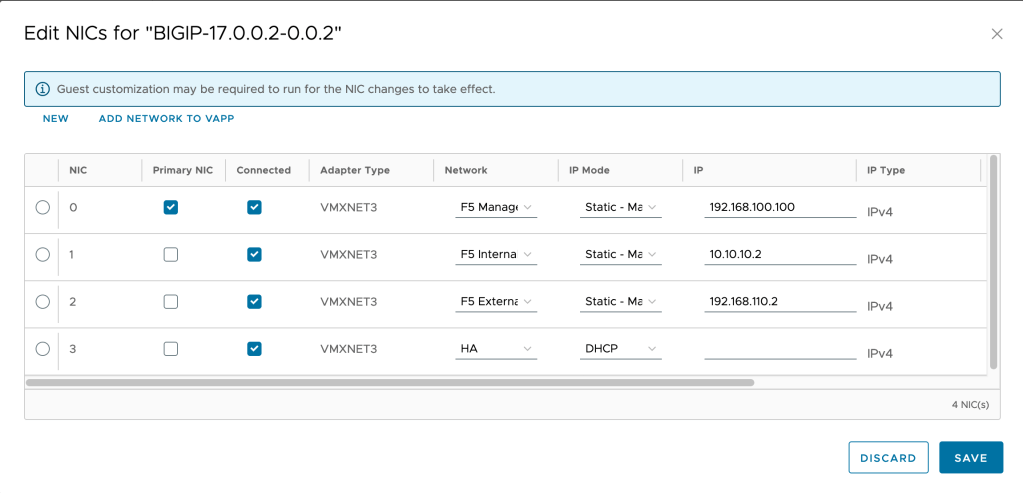Select the radio button for NIC 0

pos(42,207)
